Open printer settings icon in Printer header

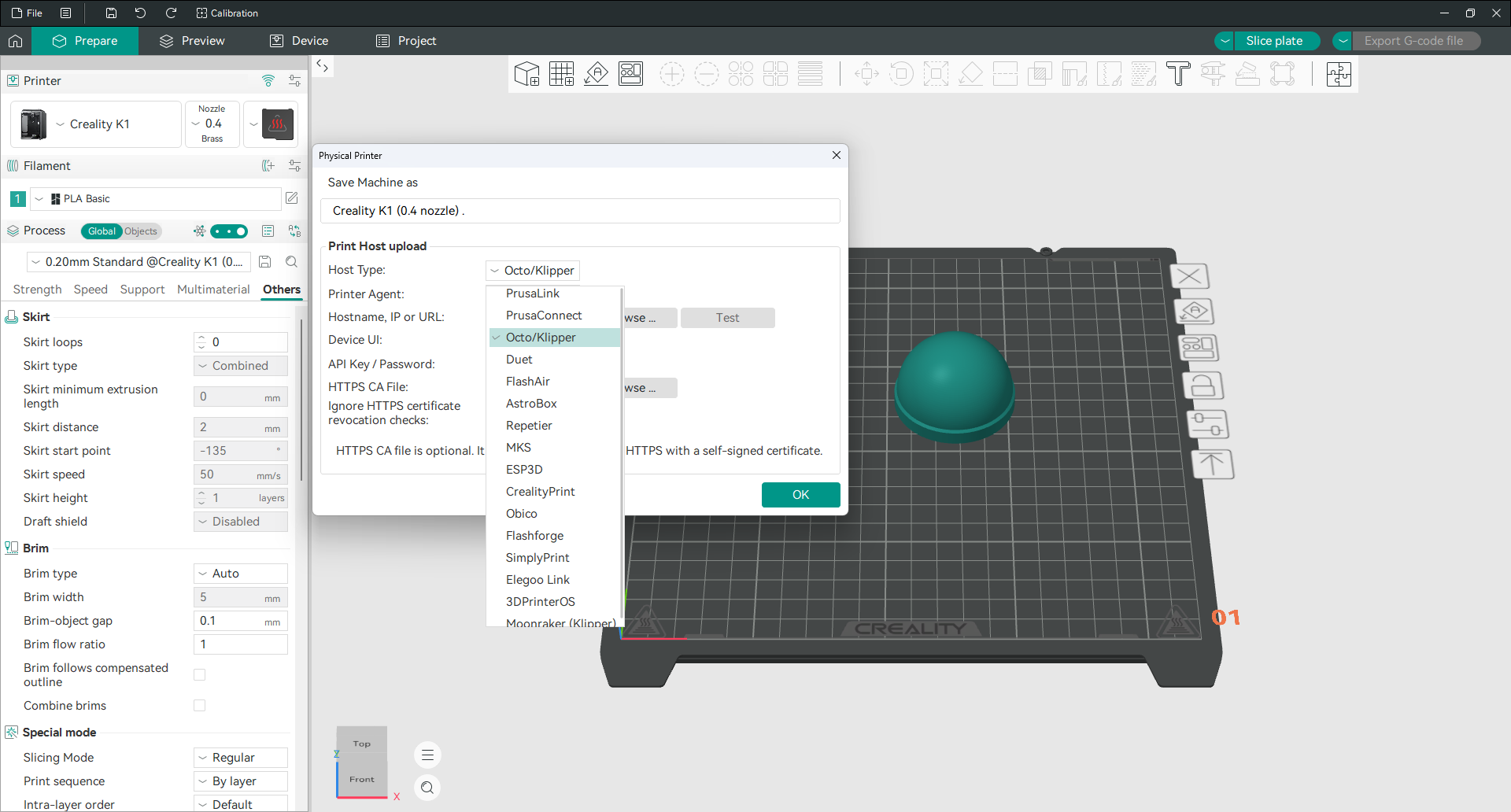click(294, 80)
